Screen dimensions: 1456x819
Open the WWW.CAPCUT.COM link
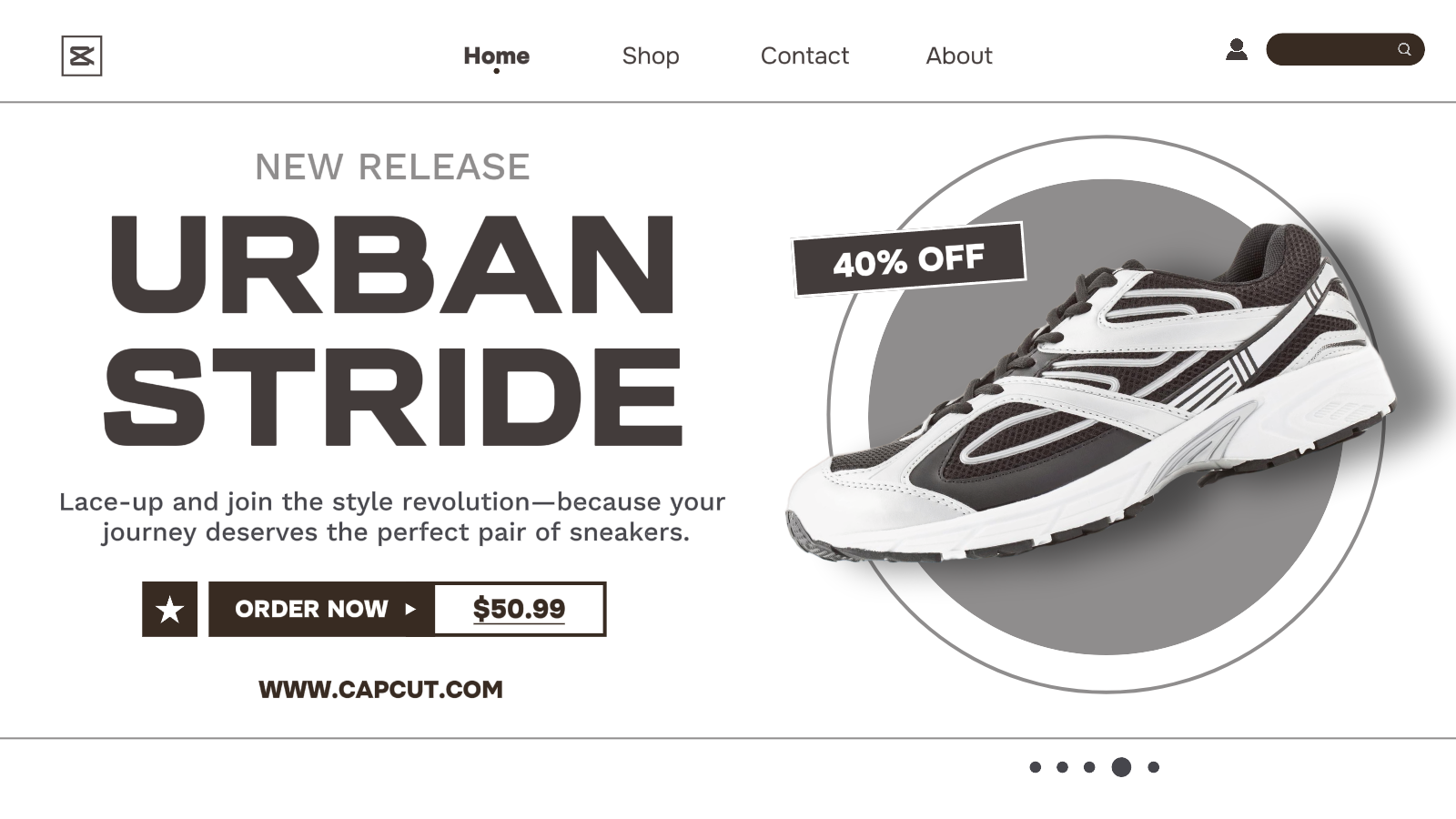380,689
